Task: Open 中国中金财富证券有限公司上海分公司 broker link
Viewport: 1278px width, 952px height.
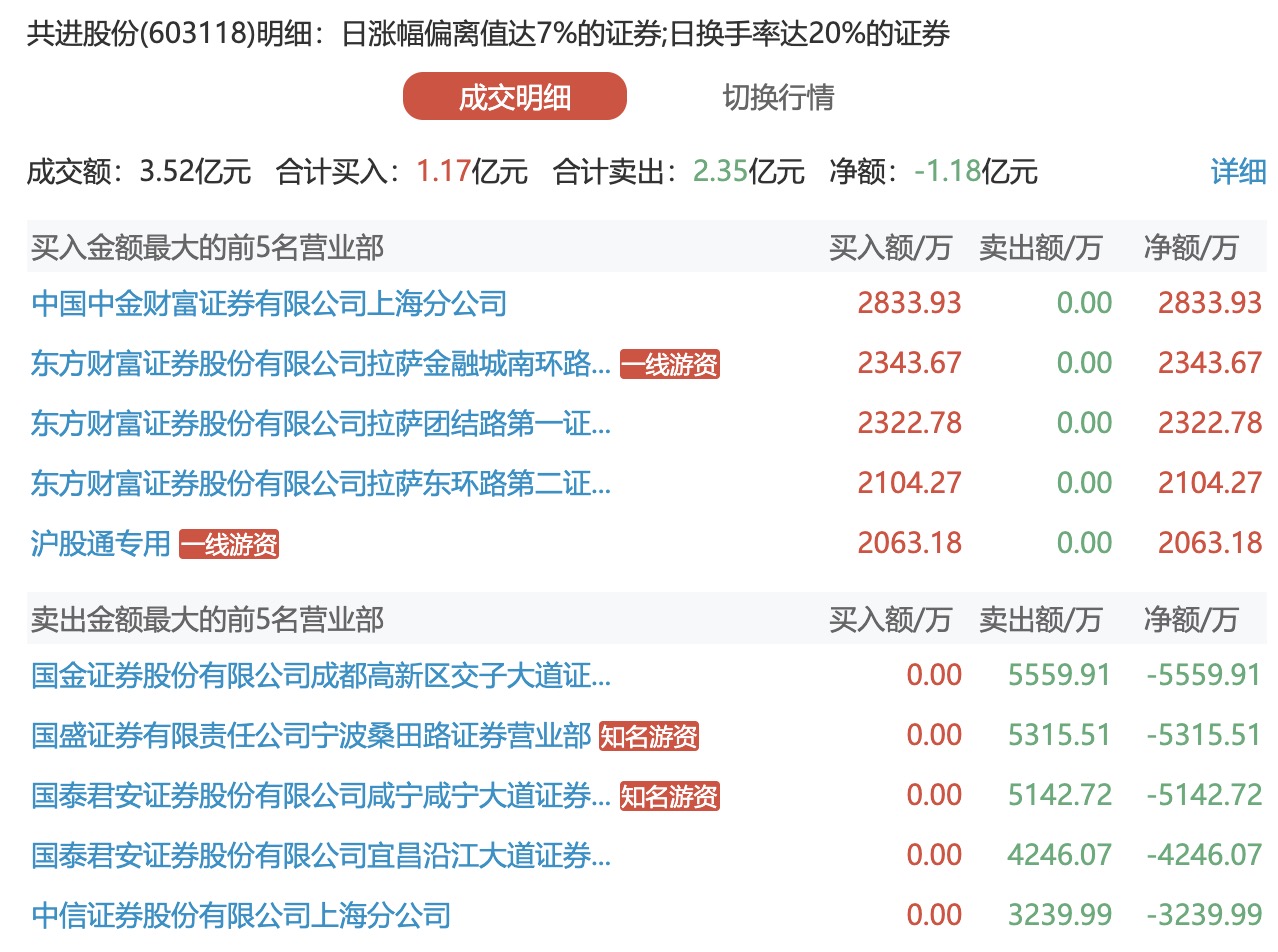Action: [269, 303]
